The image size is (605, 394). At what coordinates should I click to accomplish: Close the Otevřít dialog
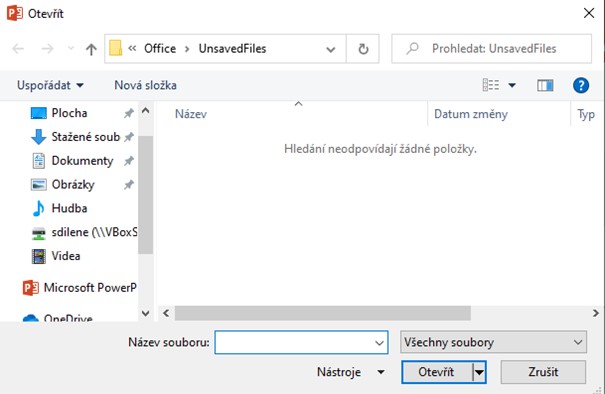tap(589, 13)
